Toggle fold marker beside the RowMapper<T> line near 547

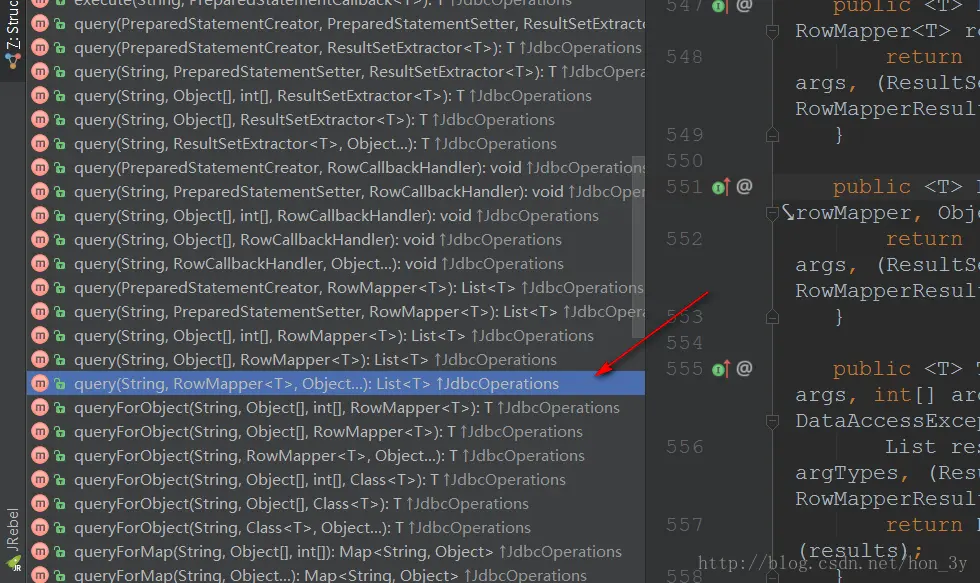772,31
